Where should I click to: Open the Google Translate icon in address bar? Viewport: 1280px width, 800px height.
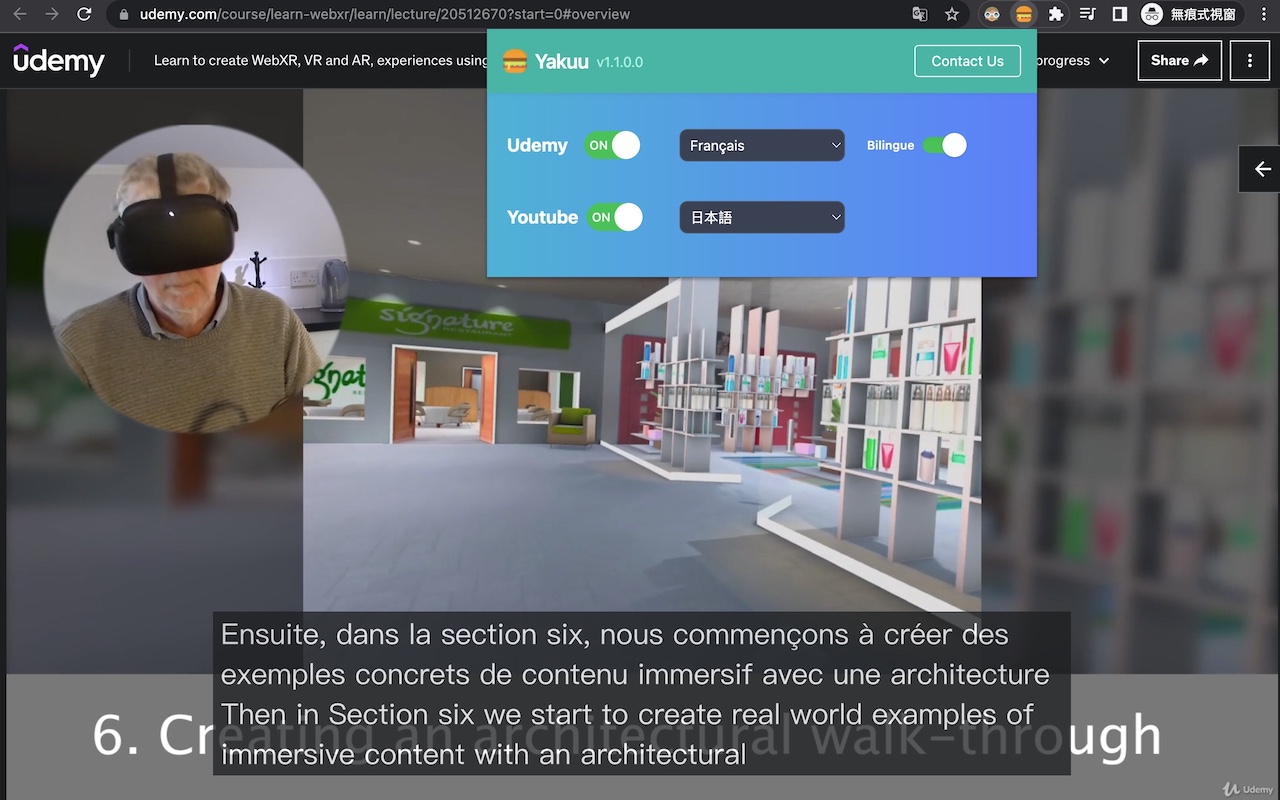tap(920, 15)
